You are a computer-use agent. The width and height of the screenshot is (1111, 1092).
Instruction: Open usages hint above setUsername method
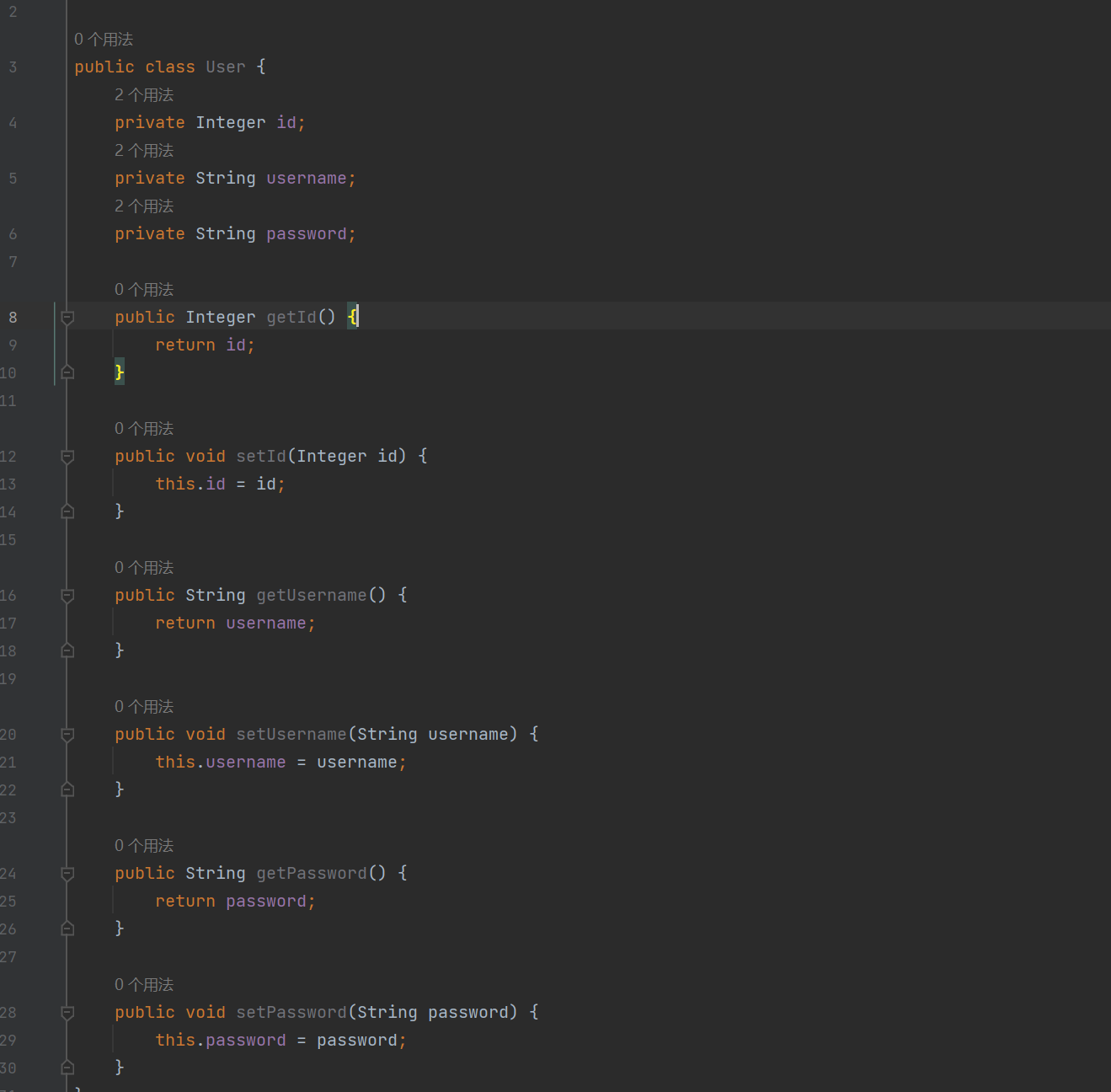[x=144, y=707]
